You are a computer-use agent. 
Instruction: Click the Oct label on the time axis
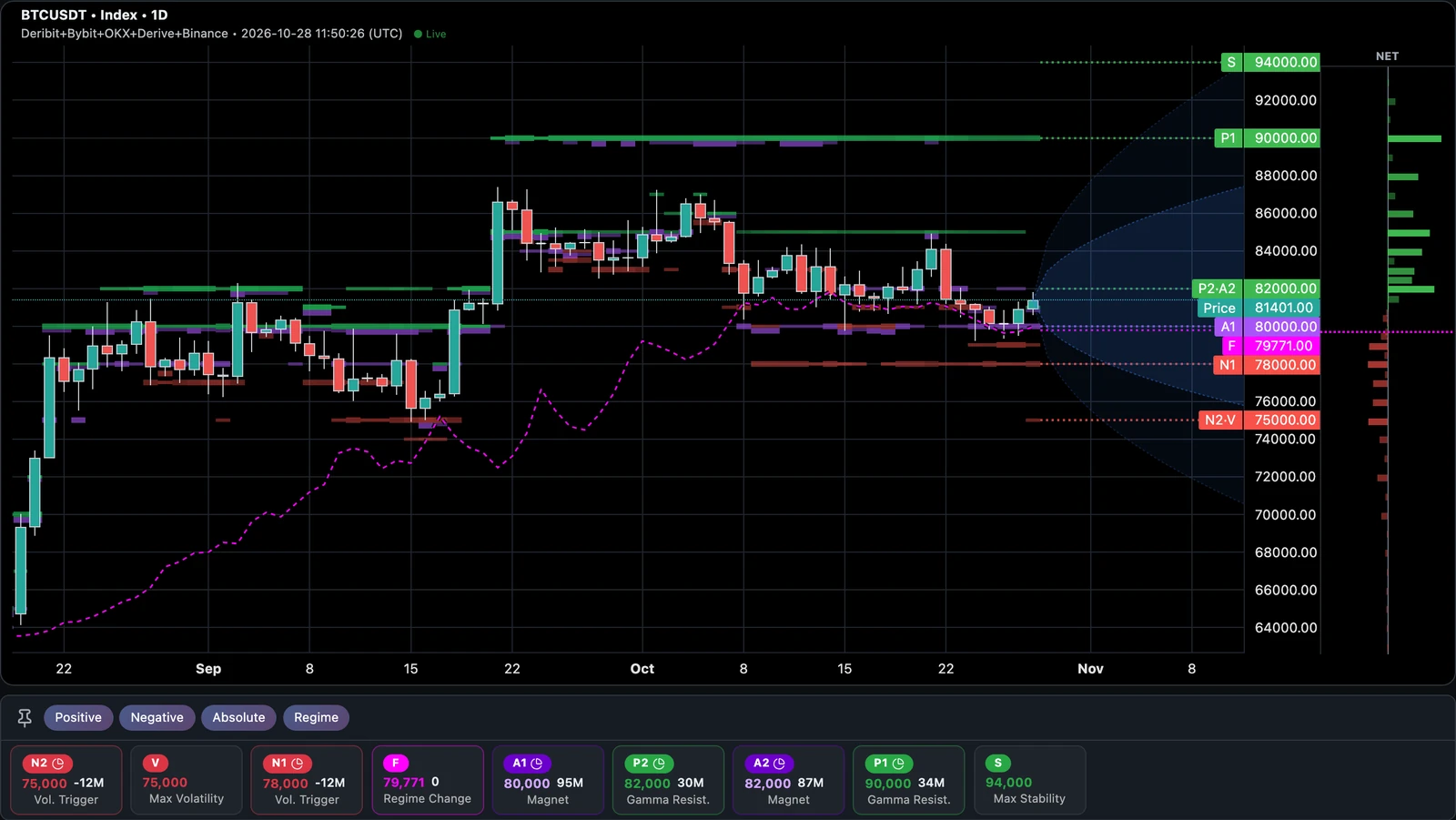pyautogui.click(x=642, y=669)
